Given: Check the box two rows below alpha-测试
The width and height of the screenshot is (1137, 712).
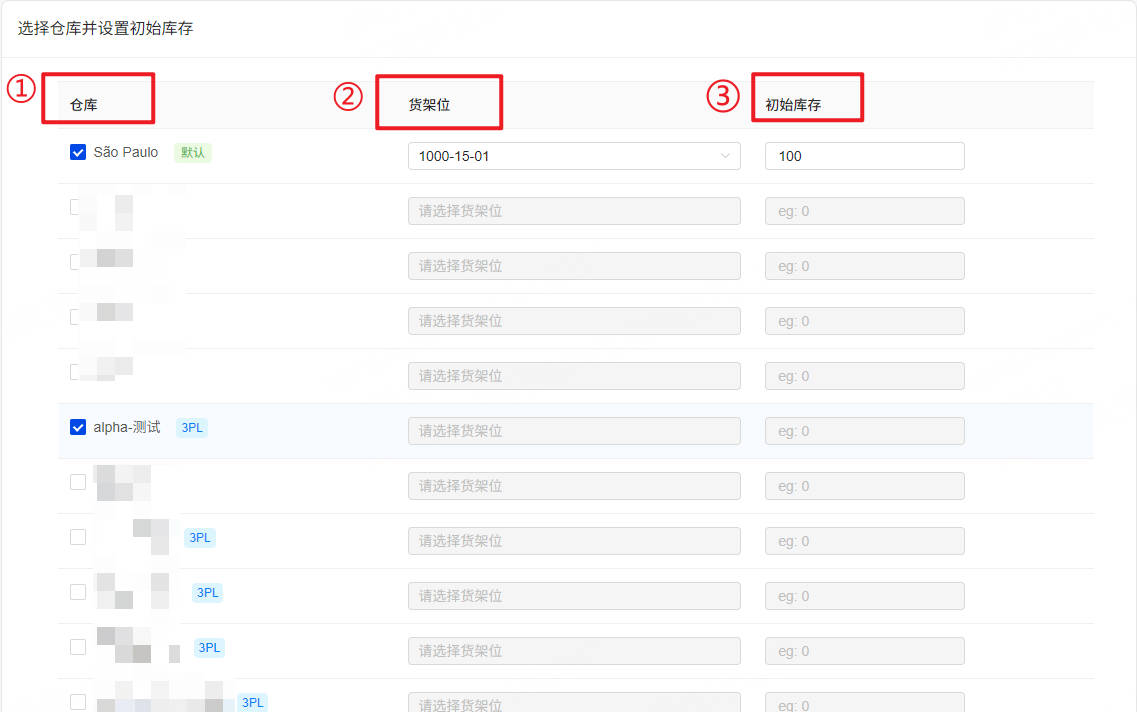Looking at the screenshot, I should [x=78, y=537].
